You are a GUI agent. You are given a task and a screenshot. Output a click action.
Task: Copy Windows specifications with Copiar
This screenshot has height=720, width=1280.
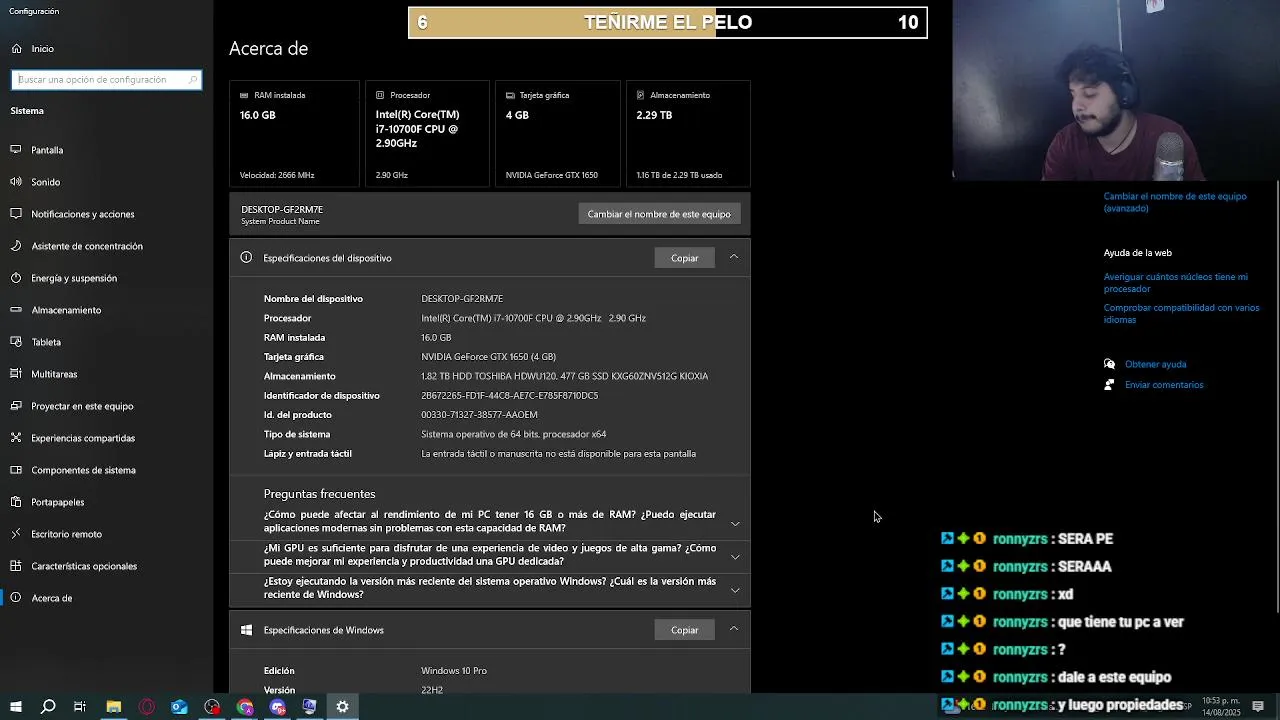click(x=685, y=630)
